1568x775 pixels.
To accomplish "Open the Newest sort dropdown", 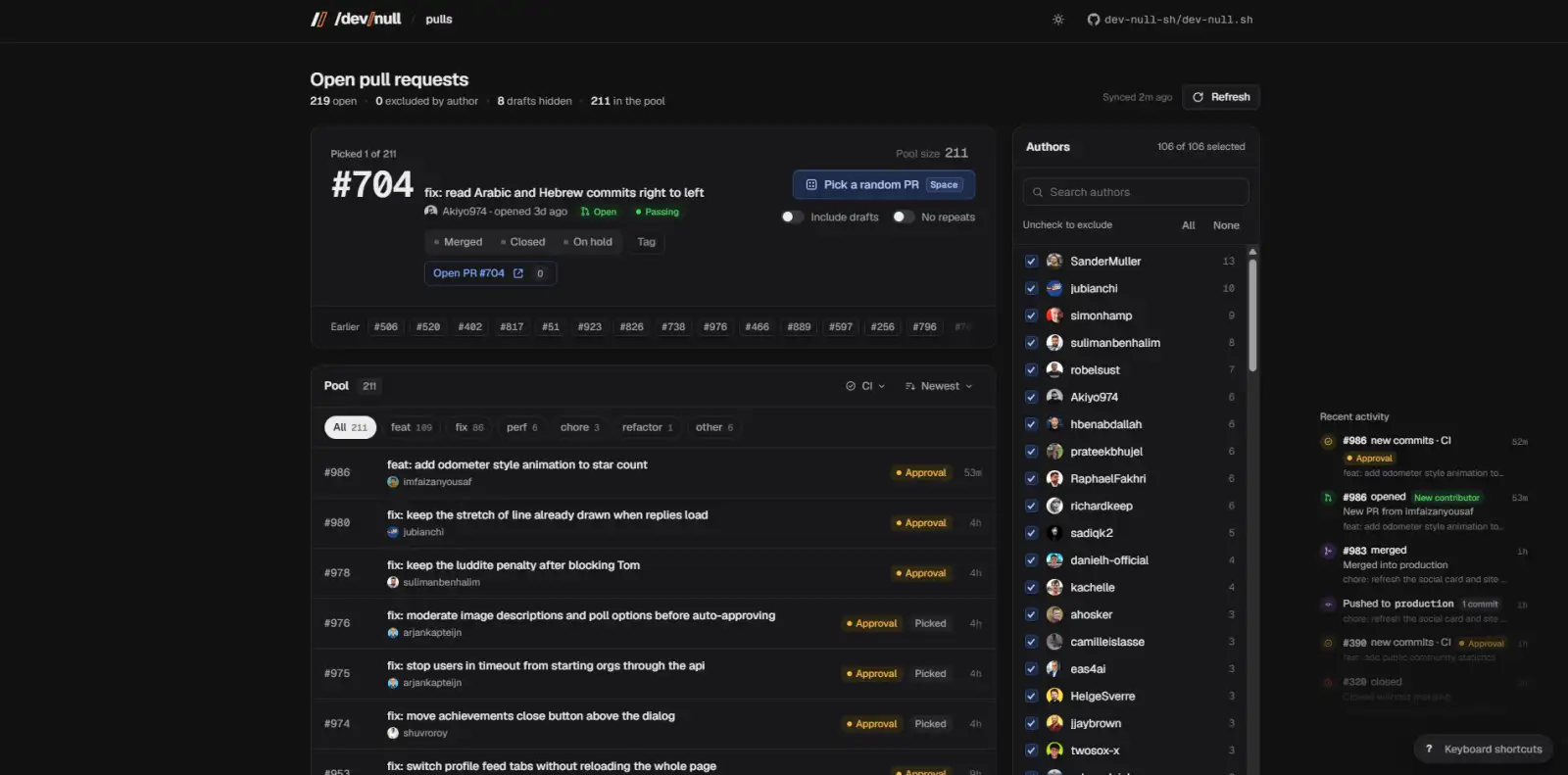I will (x=939, y=386).
